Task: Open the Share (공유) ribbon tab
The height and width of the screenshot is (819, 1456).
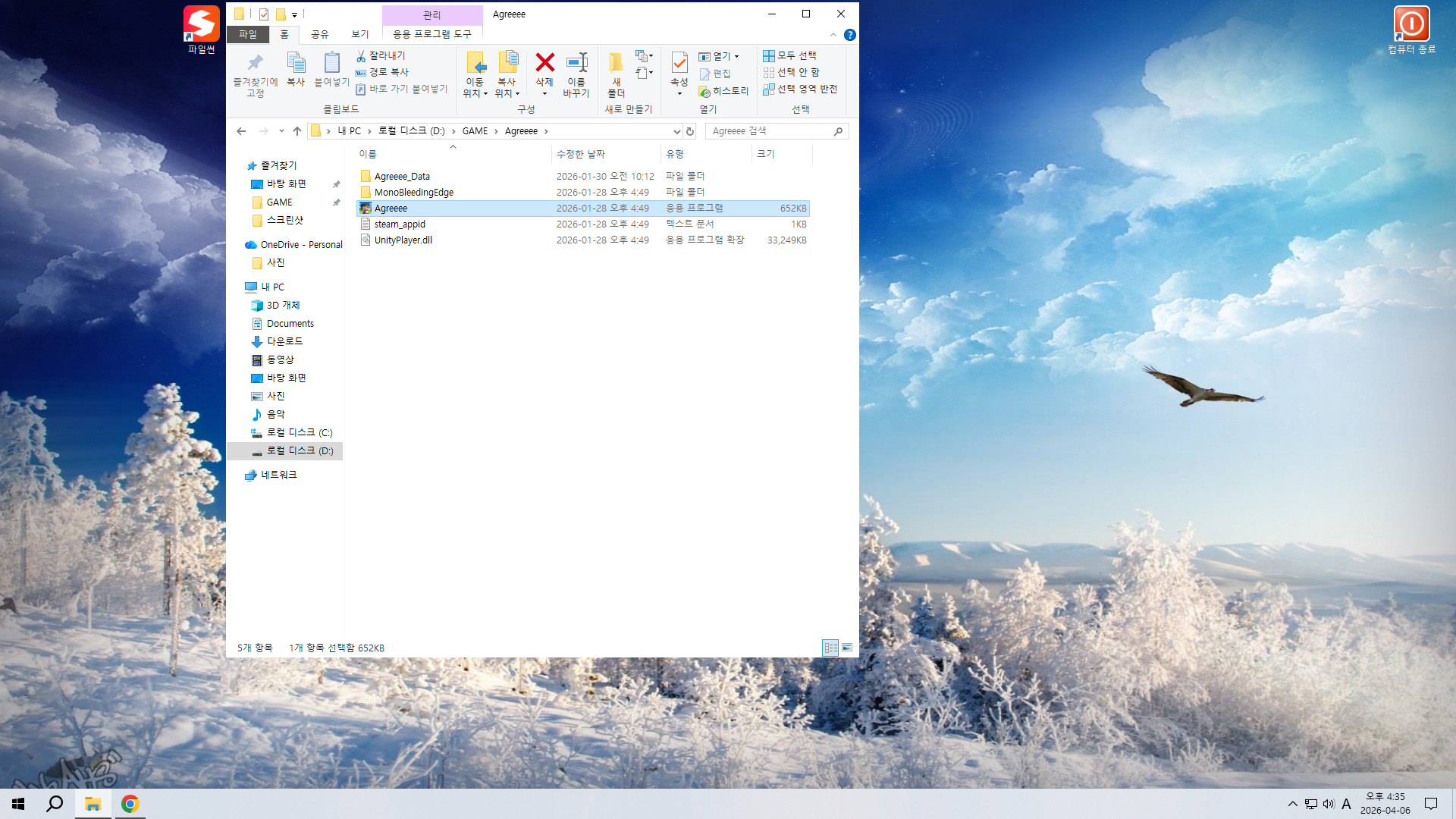Action: [320, 34]
